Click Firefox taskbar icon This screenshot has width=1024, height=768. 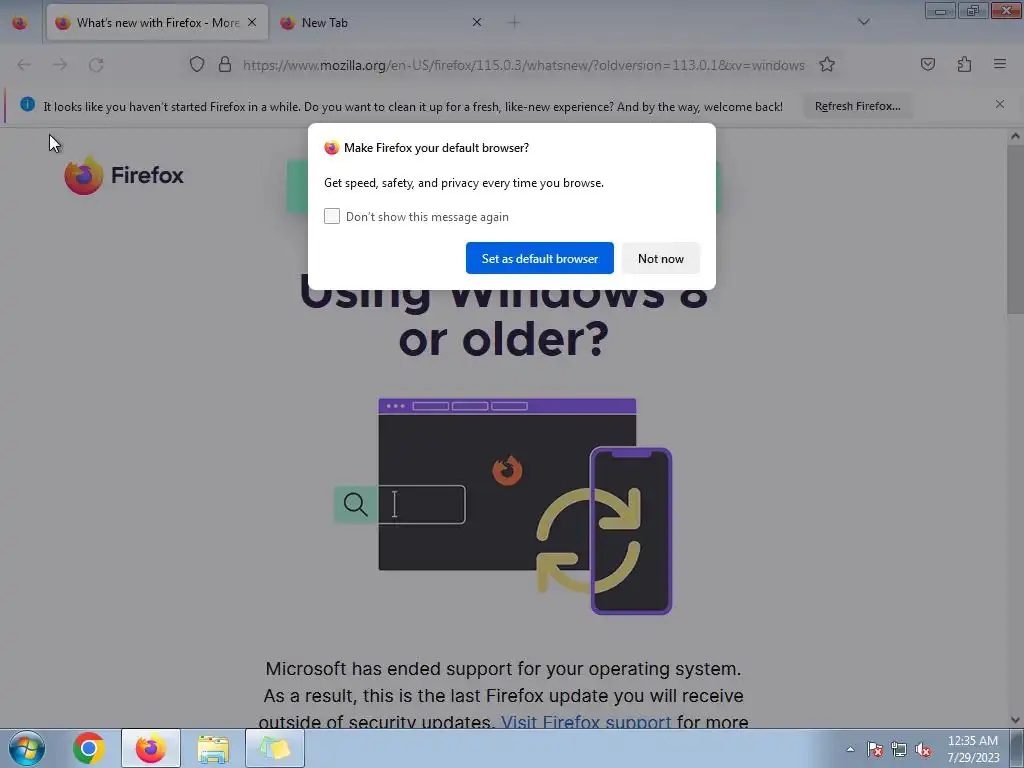(x=151, y=748)
